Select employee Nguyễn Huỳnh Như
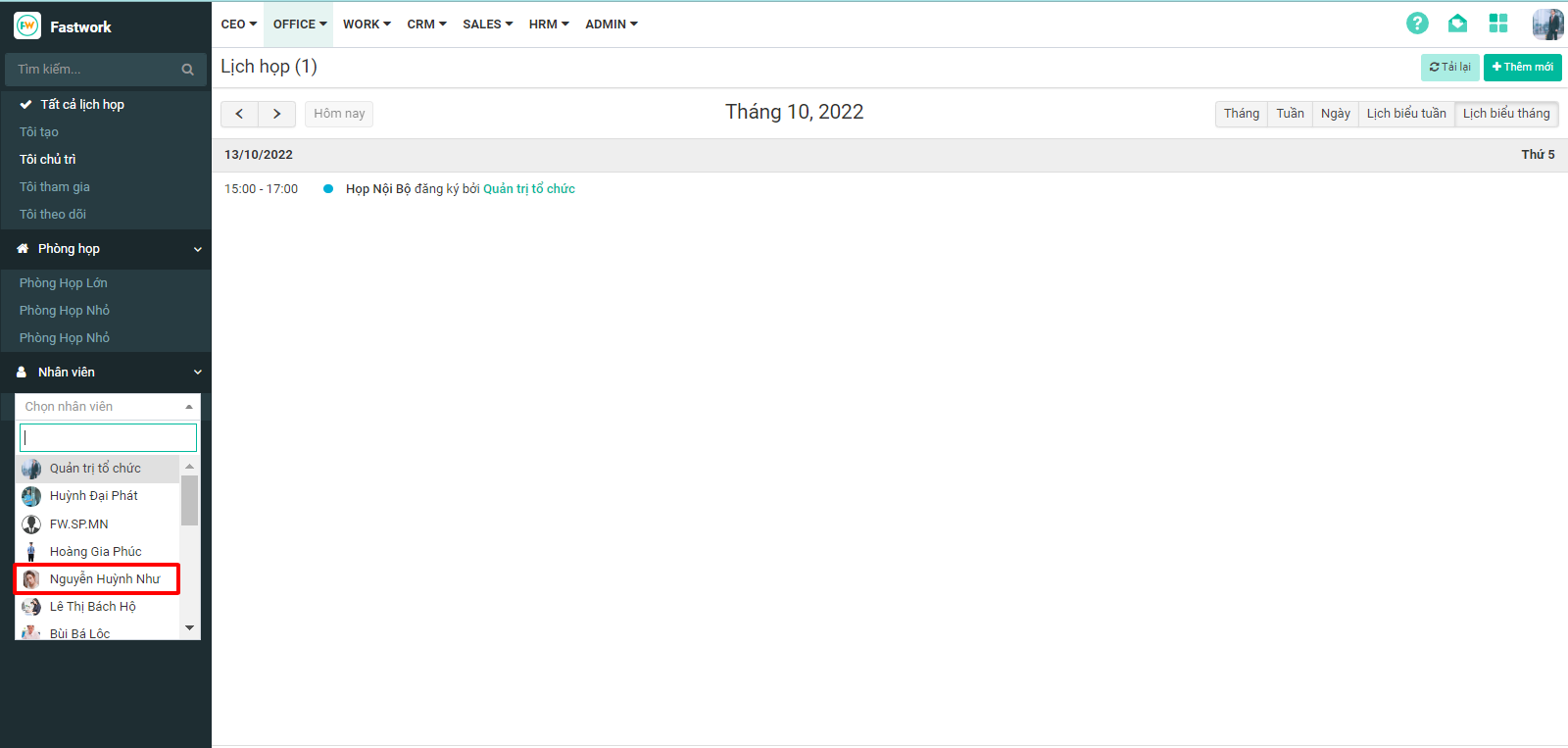 tap(104, 579)
